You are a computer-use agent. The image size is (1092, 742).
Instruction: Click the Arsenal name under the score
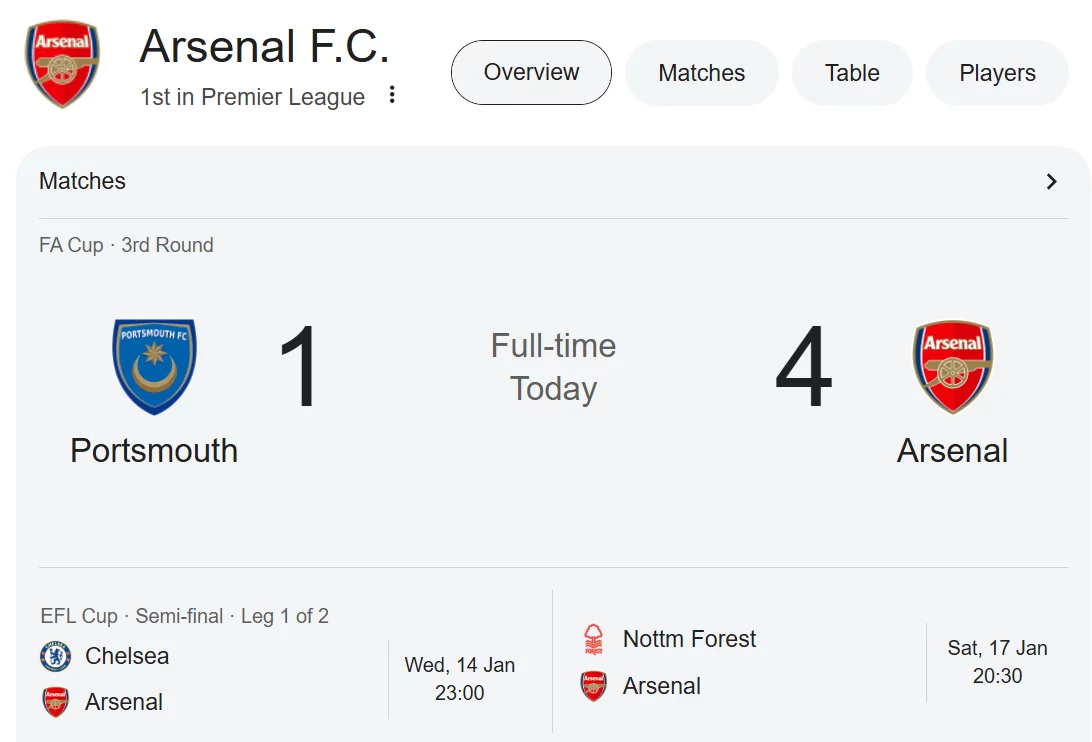[x=952, y=451]
